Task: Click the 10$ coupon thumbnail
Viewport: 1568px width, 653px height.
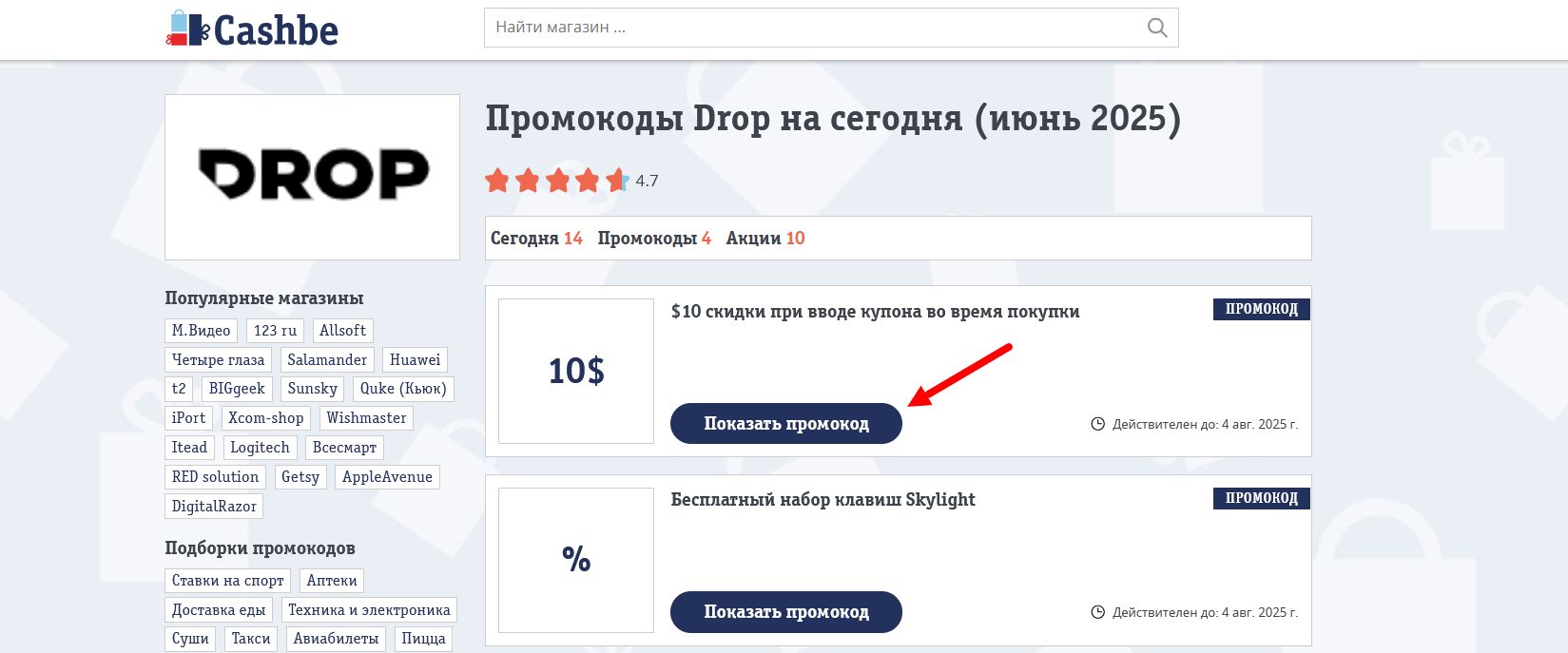Action: pyautogui.click(x=576, y=371)
